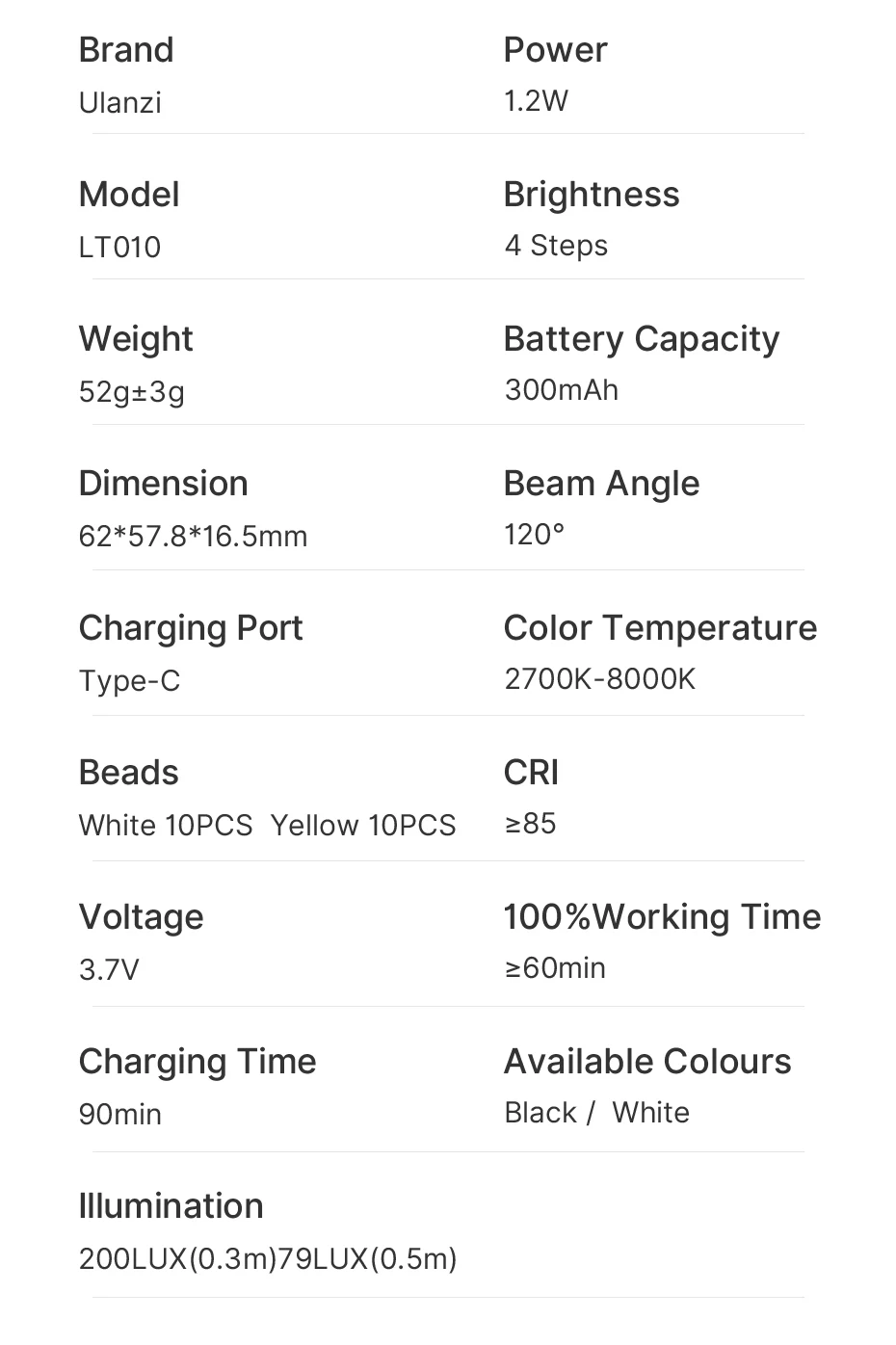Click the 90min charging time value
This screenshot has width=896, height=1345.
click(119, 1114)
